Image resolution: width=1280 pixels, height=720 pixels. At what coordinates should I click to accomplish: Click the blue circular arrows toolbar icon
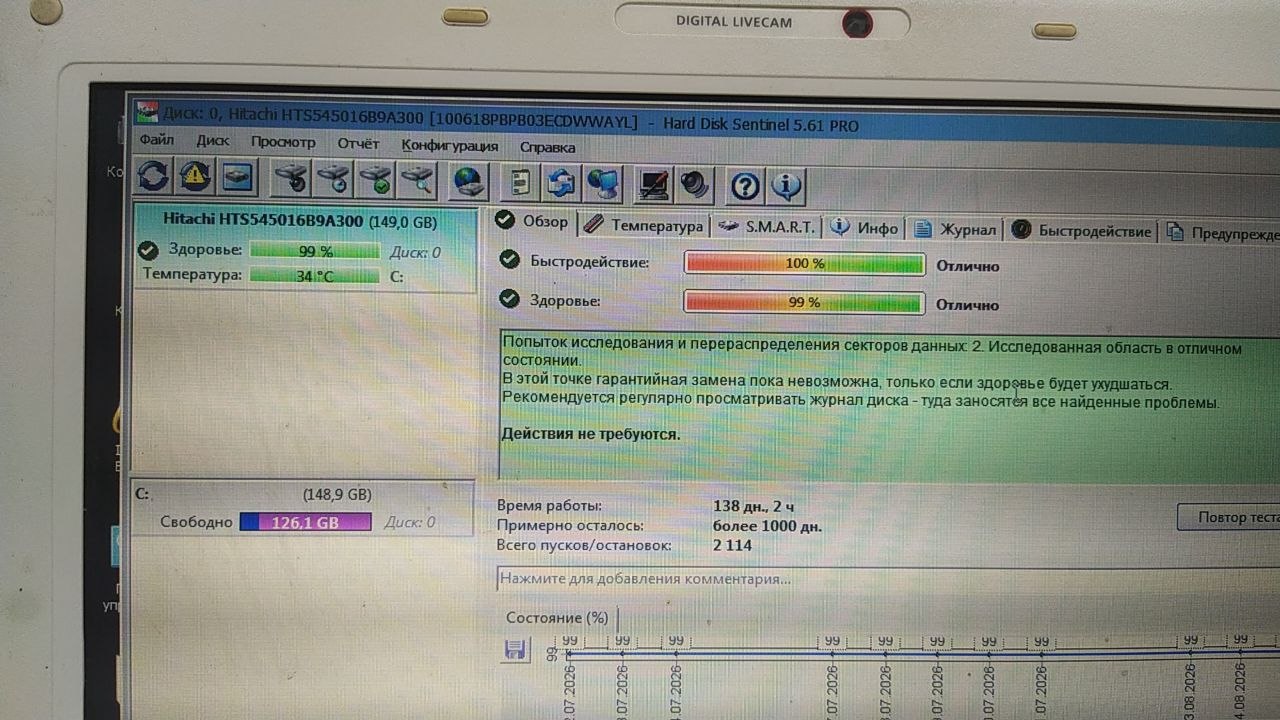click(561, 184)
